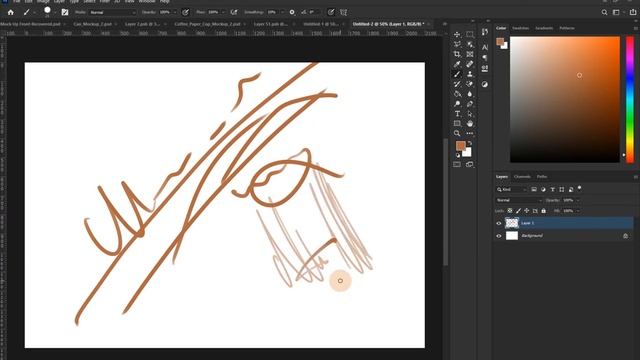The image size is (640, 360).
Task: Select the Eyedropper tool
Action: (x=457, y=64)
